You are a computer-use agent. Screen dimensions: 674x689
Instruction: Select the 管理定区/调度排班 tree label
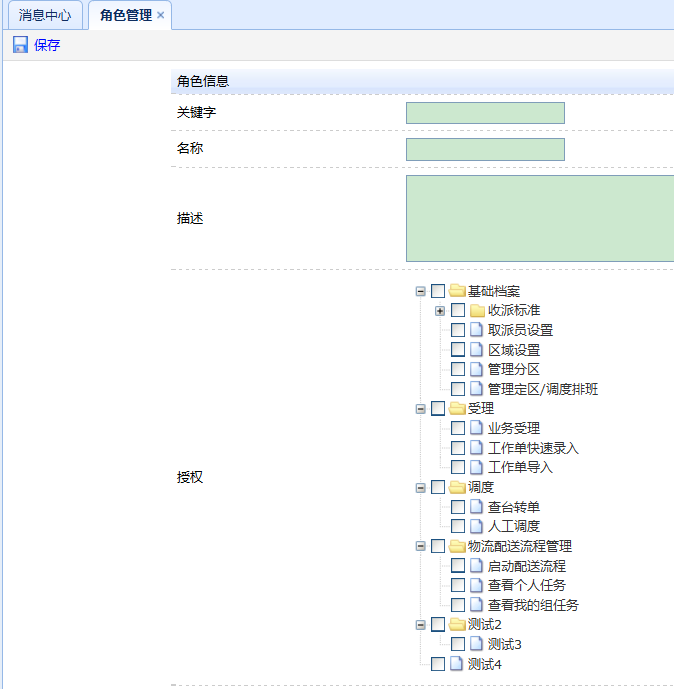pos(543,389)
